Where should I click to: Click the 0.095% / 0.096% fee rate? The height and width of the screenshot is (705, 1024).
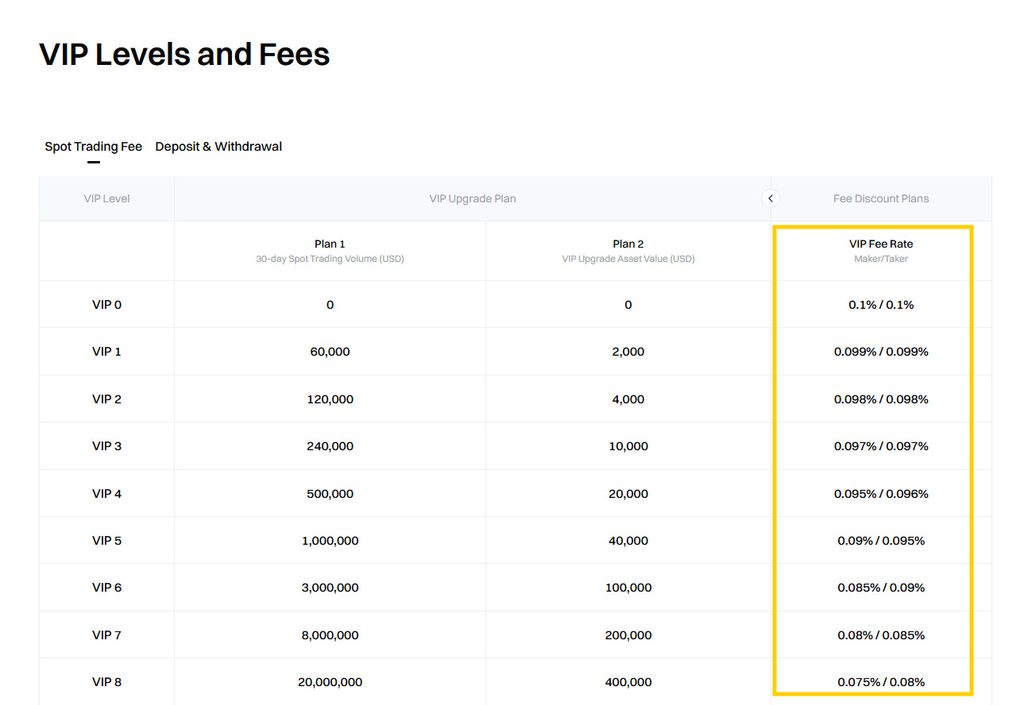pyautogui.click(x=881, y=494)
